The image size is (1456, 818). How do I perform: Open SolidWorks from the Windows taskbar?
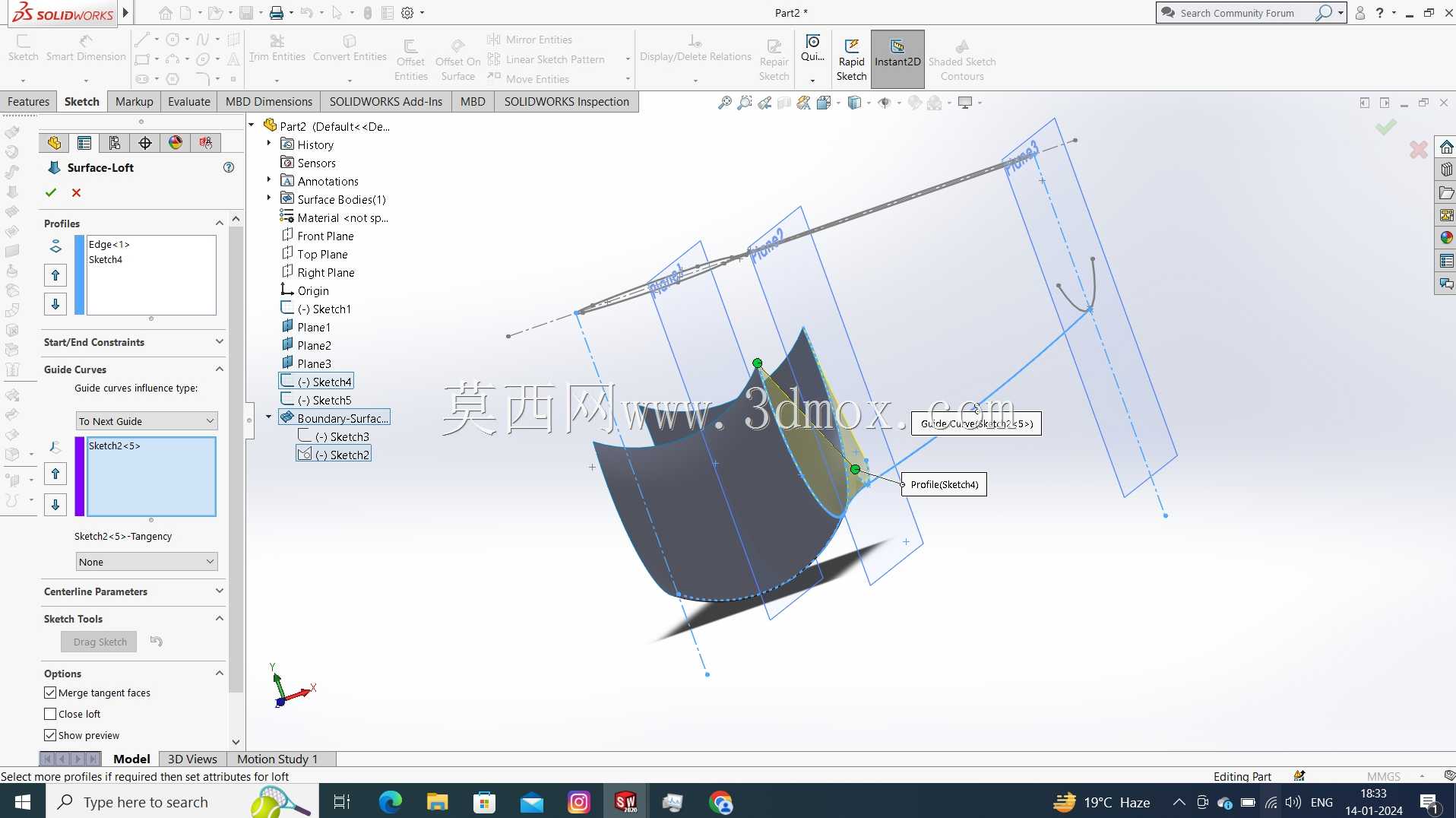pos(625,802)
